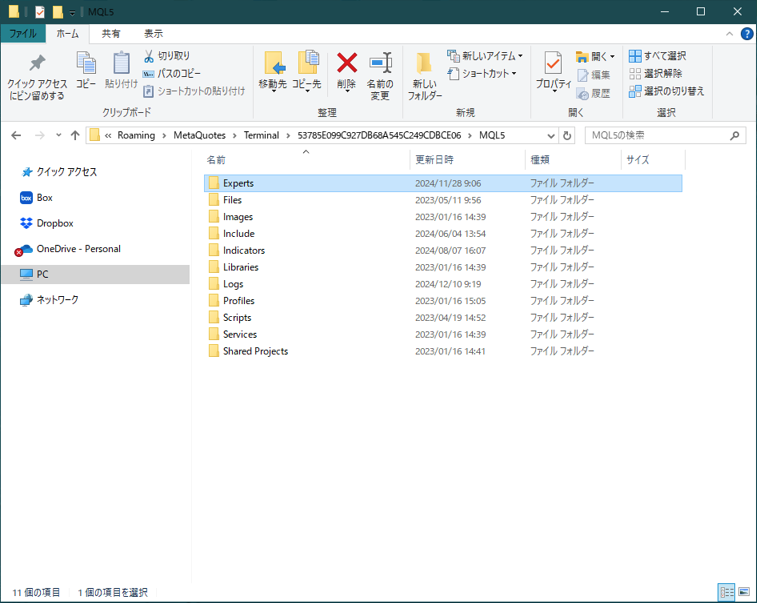Select the Indicators folder
This screenshot has width=757, height=603.
[243, 250]
